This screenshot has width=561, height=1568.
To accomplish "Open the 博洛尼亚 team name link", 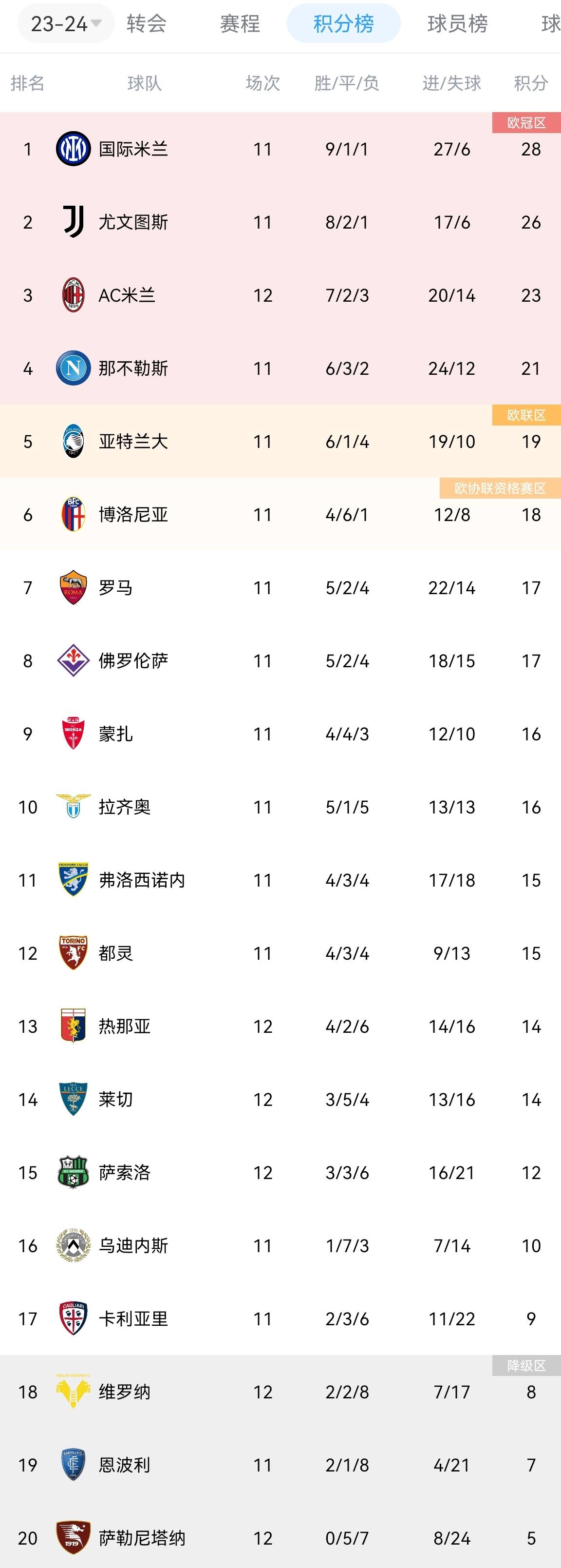I will click(133, 514).
